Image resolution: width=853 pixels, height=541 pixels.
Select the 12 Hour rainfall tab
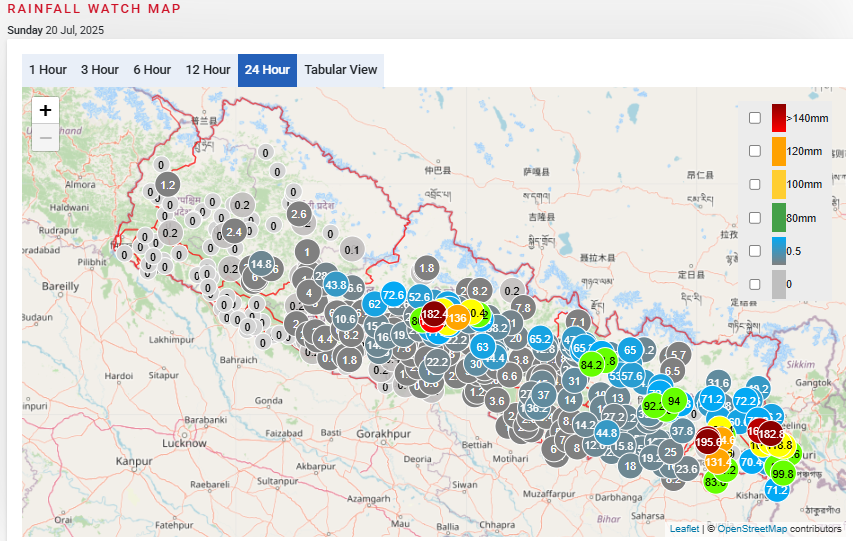[207, 70]
